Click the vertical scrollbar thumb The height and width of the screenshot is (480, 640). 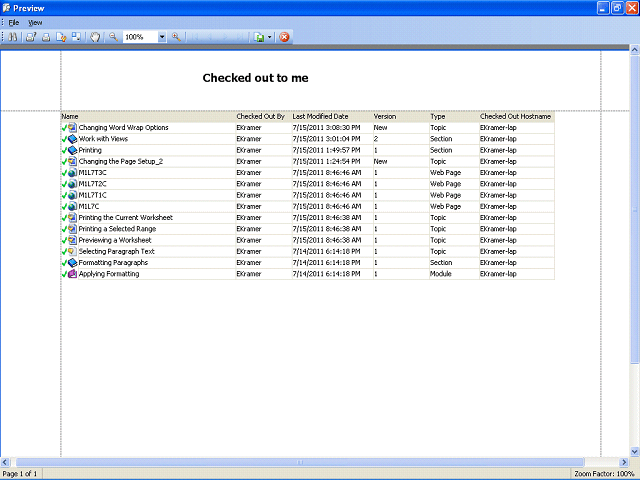[634, 209]
